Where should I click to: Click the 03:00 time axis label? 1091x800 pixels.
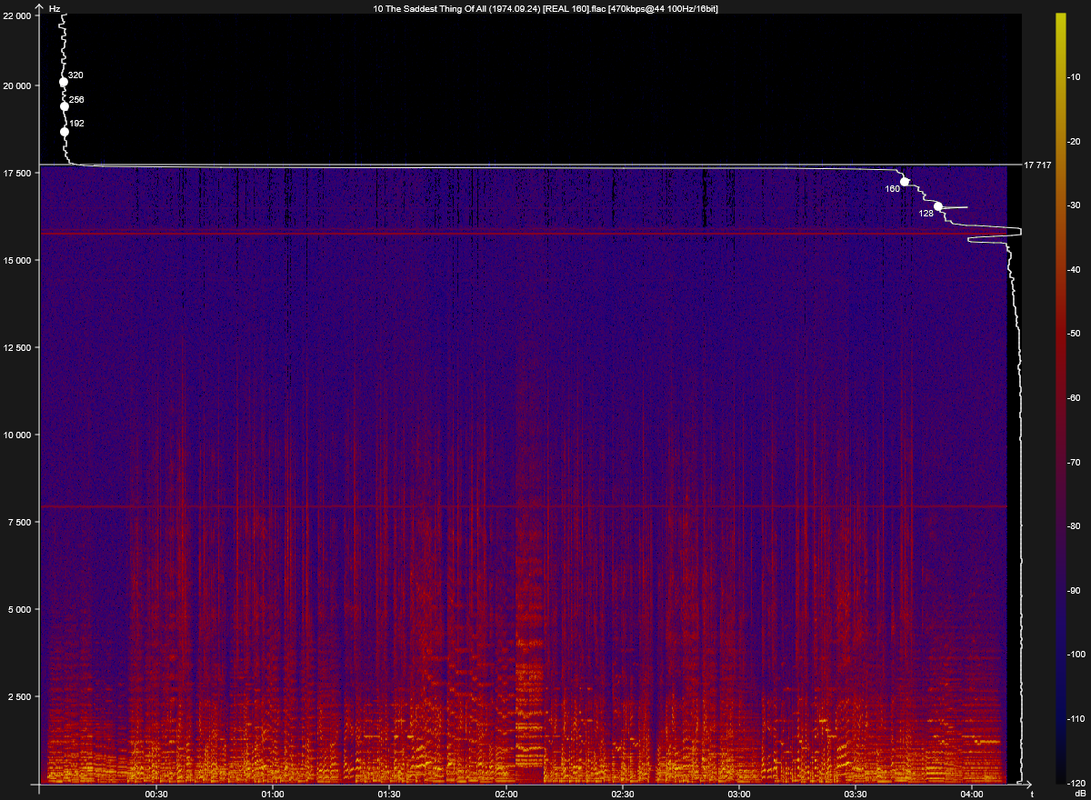tap(739, 794)
